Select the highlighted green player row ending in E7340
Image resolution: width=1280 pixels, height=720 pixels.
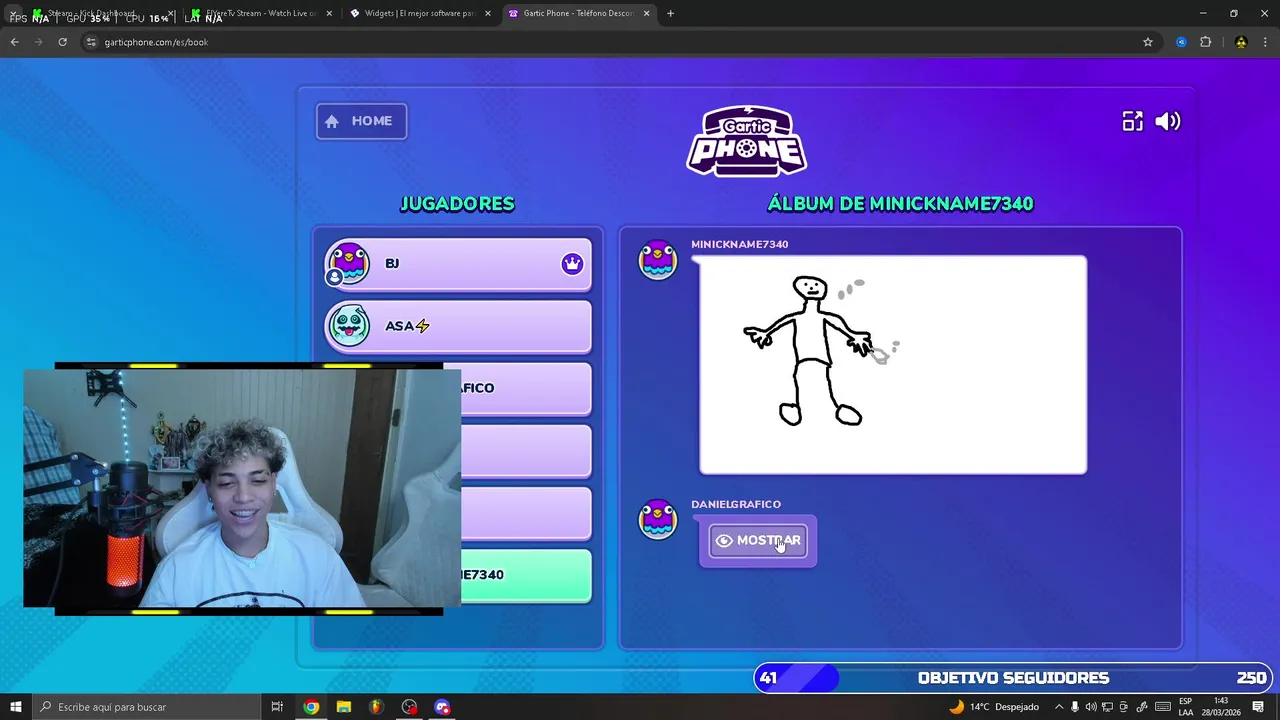pyautogui.click(x=526, y=575)
